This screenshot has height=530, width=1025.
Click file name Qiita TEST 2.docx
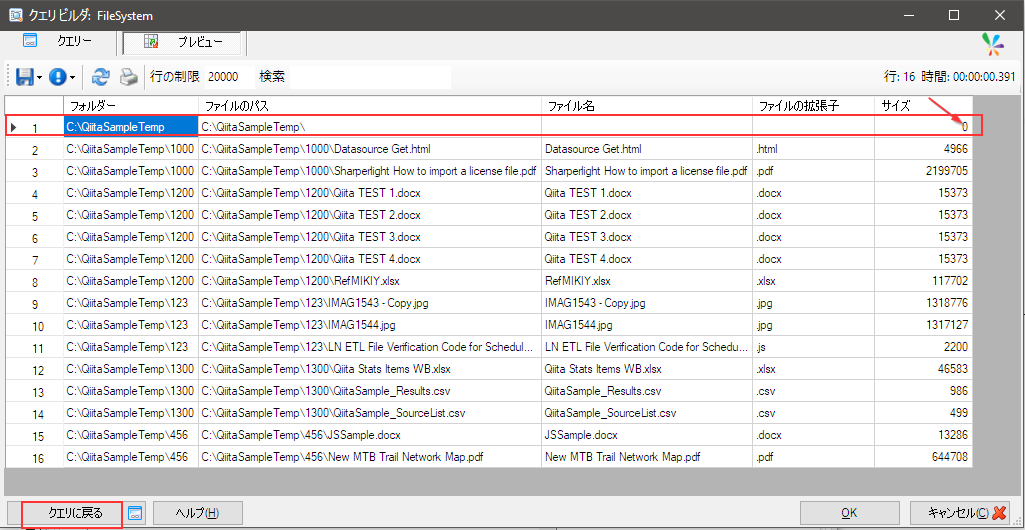(588, 216)
